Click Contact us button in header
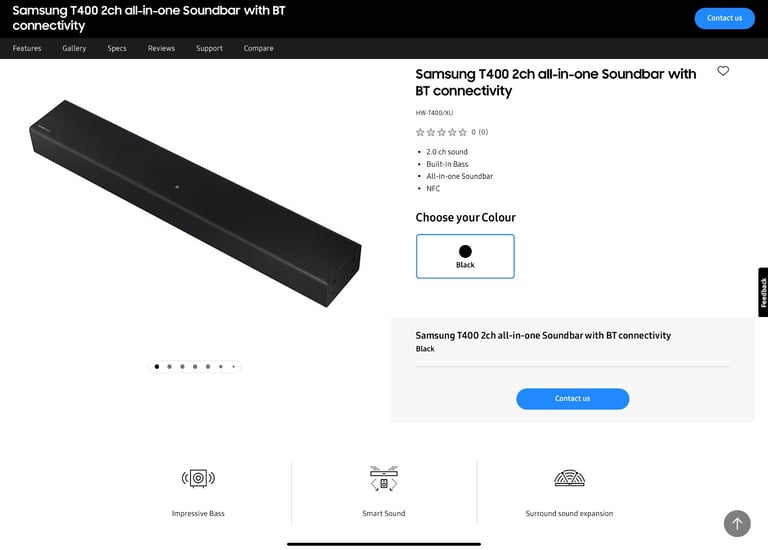 pyautogui.click(x=724, y=18)
